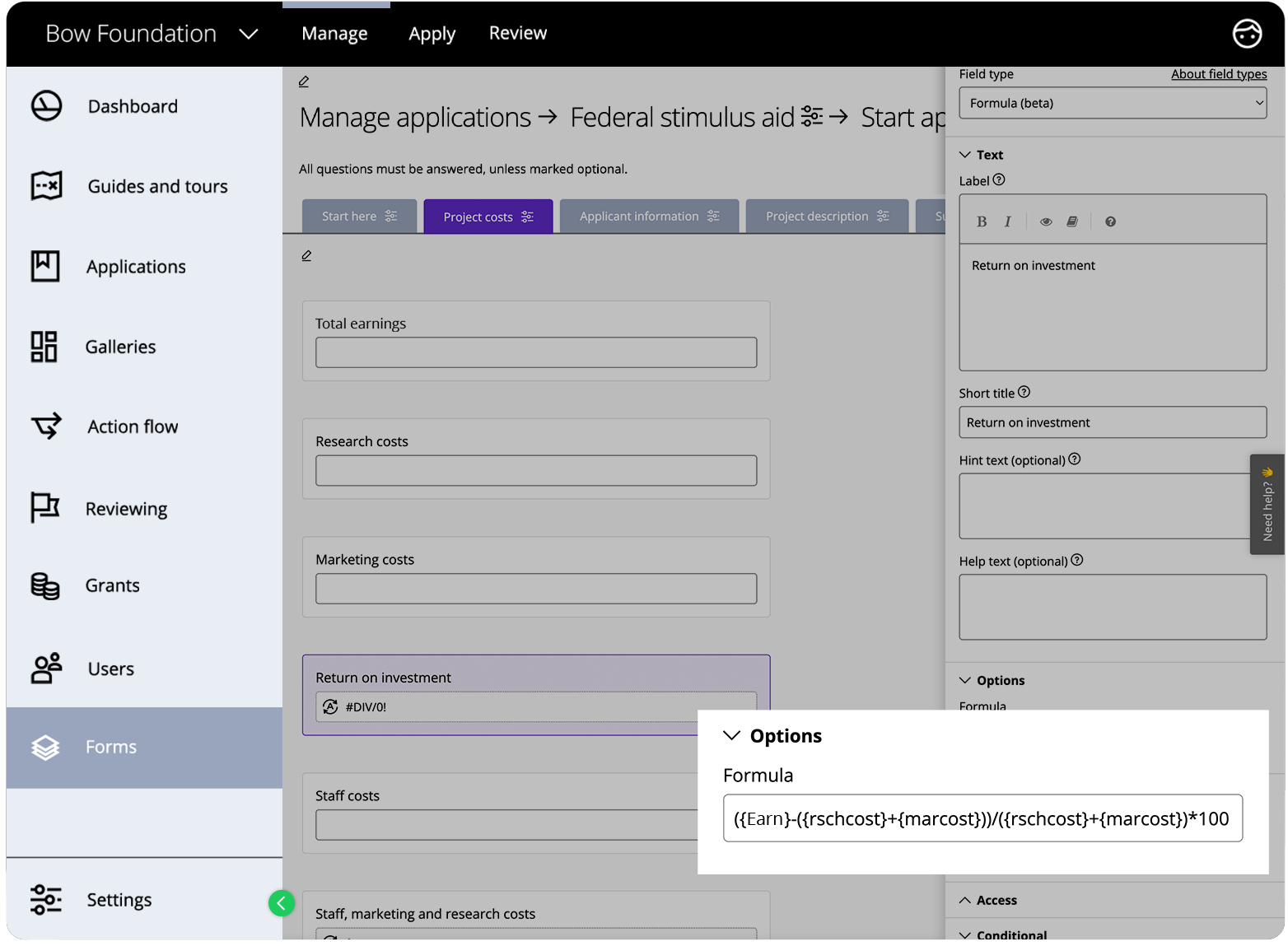Image resolution: width=1288 pixels, height=946 pixels.
Task: Click the green sidebar collapse arrow
Action: click(x=282, y=903)
